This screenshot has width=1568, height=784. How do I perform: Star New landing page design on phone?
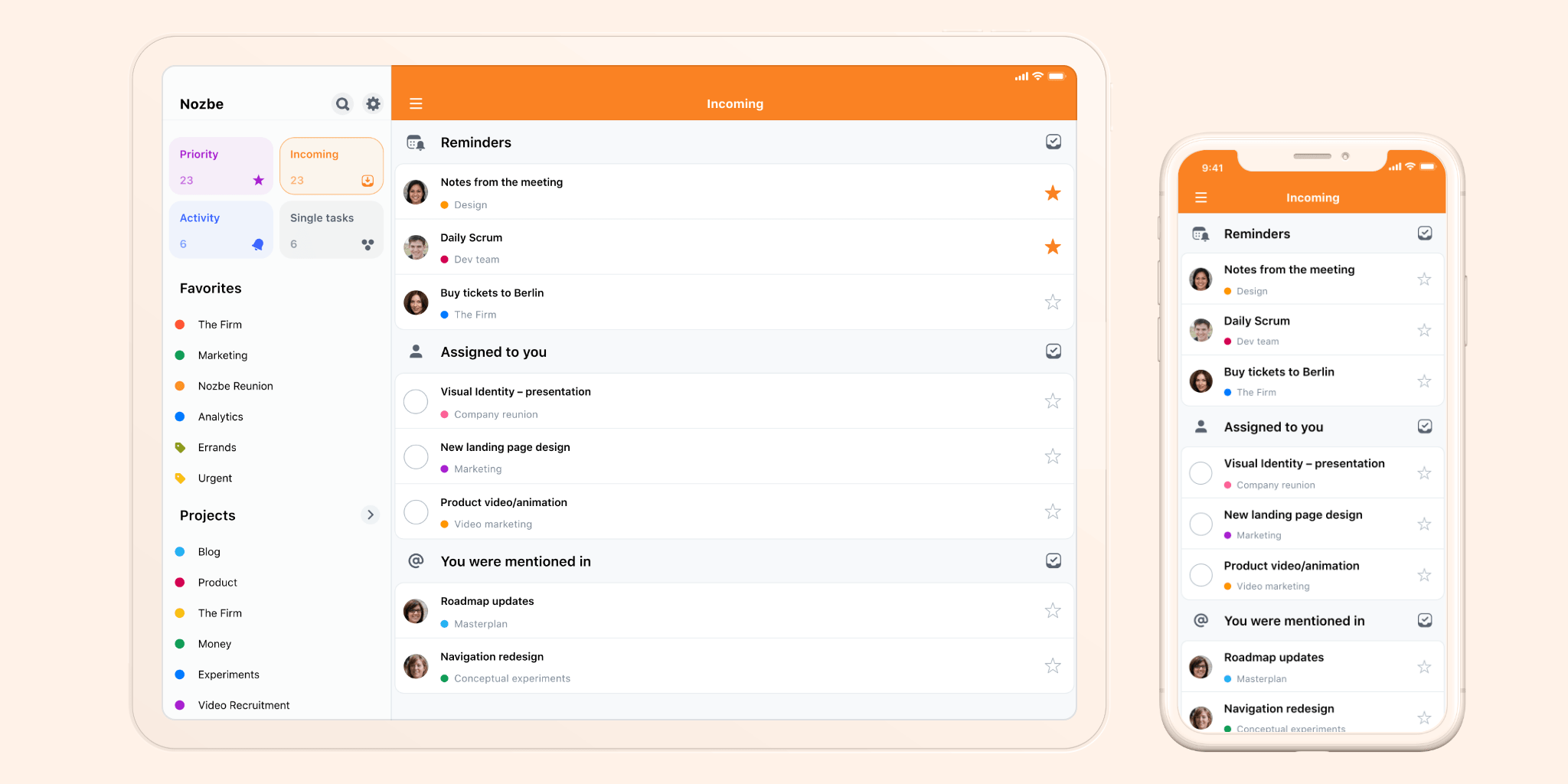(x=1424, y=524)
